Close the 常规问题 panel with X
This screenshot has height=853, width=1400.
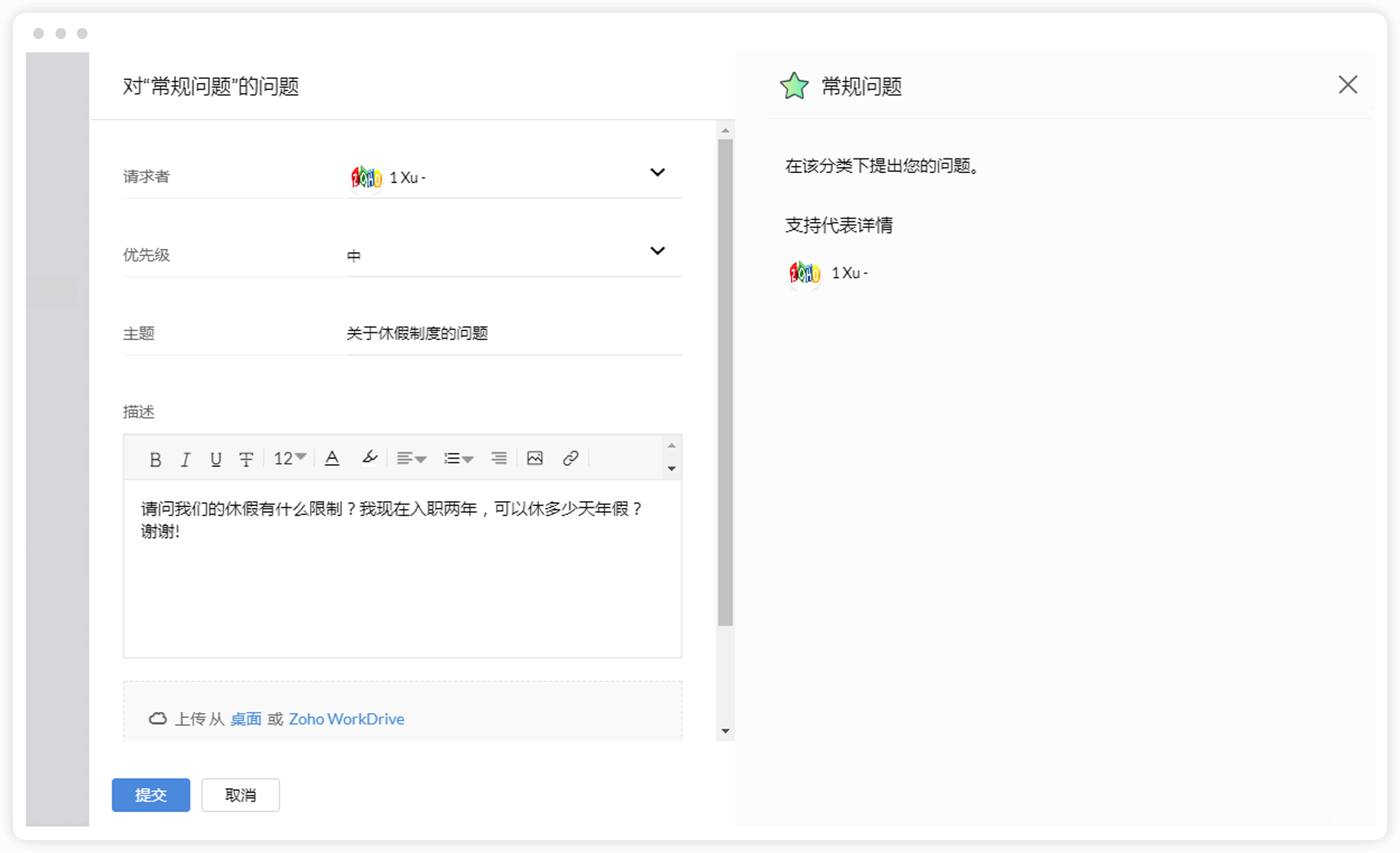click(1348, 85)
